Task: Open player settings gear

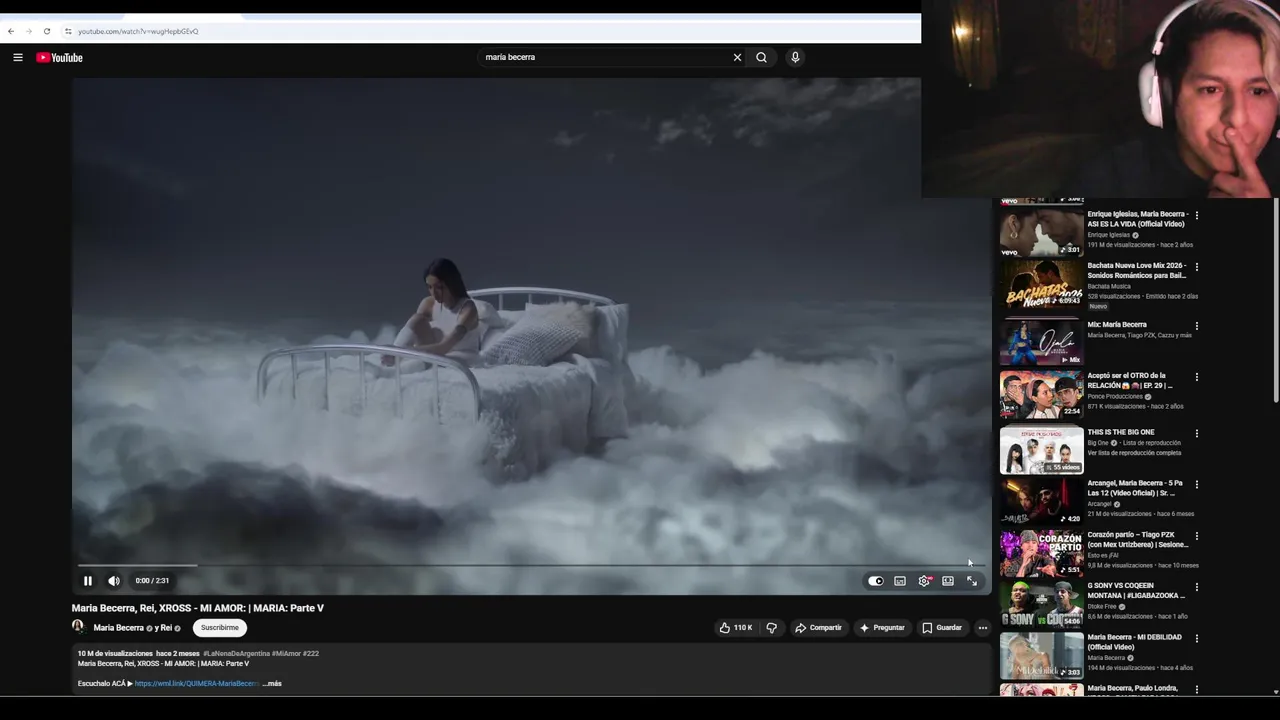Action: pos(924,581)
